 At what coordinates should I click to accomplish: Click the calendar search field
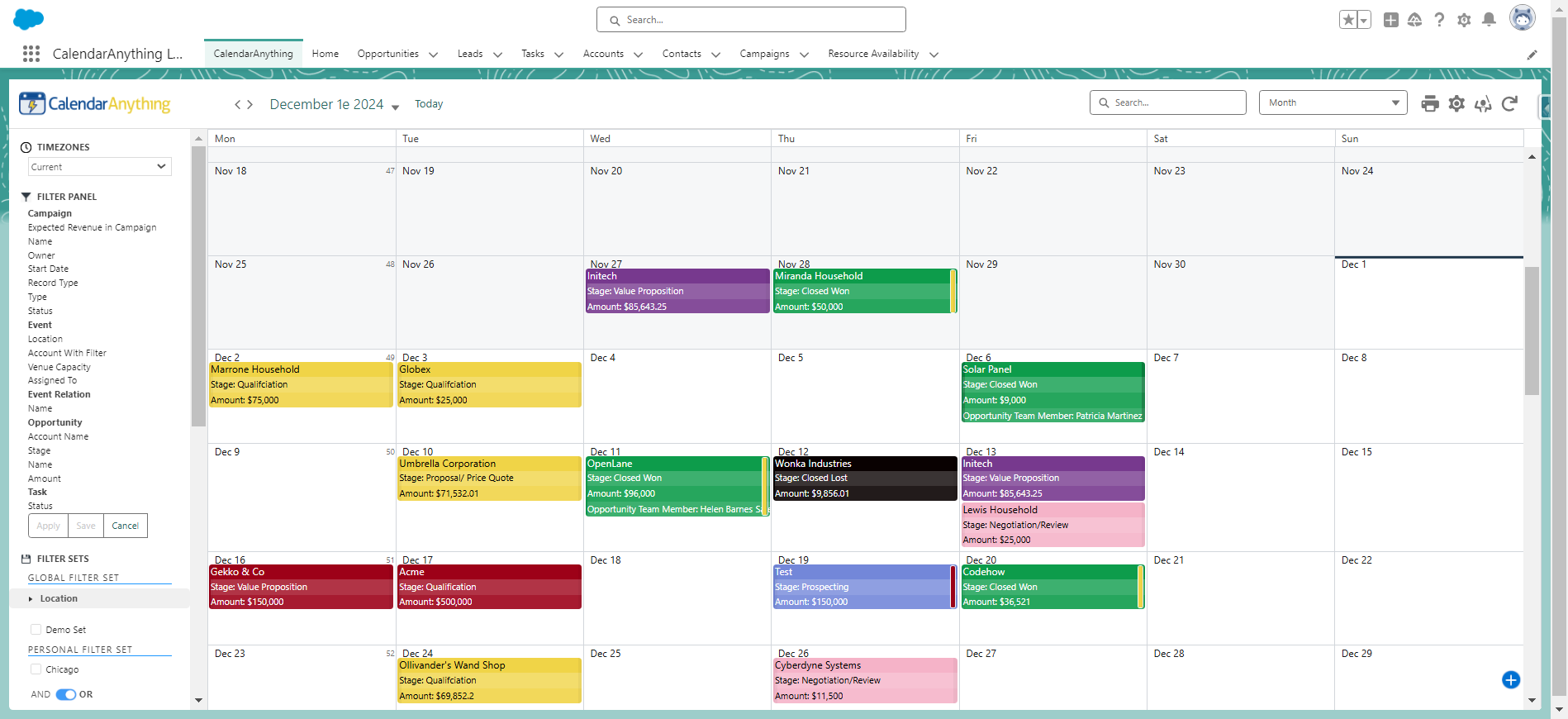(x=1167, y=102)
